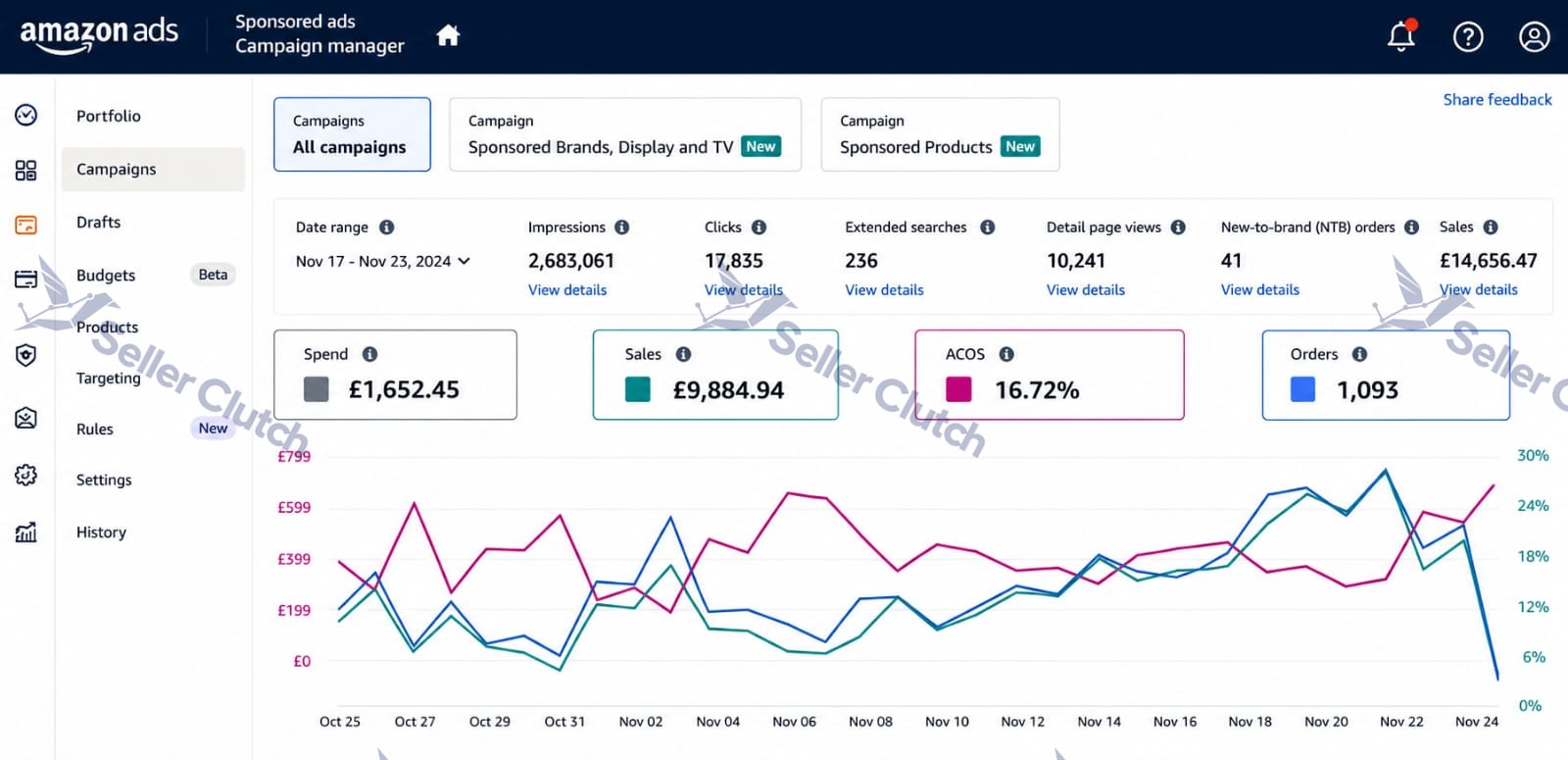Click the blue Orders color swatch
Viewport: 1568px width, 760px height.
coord(1303,389)
